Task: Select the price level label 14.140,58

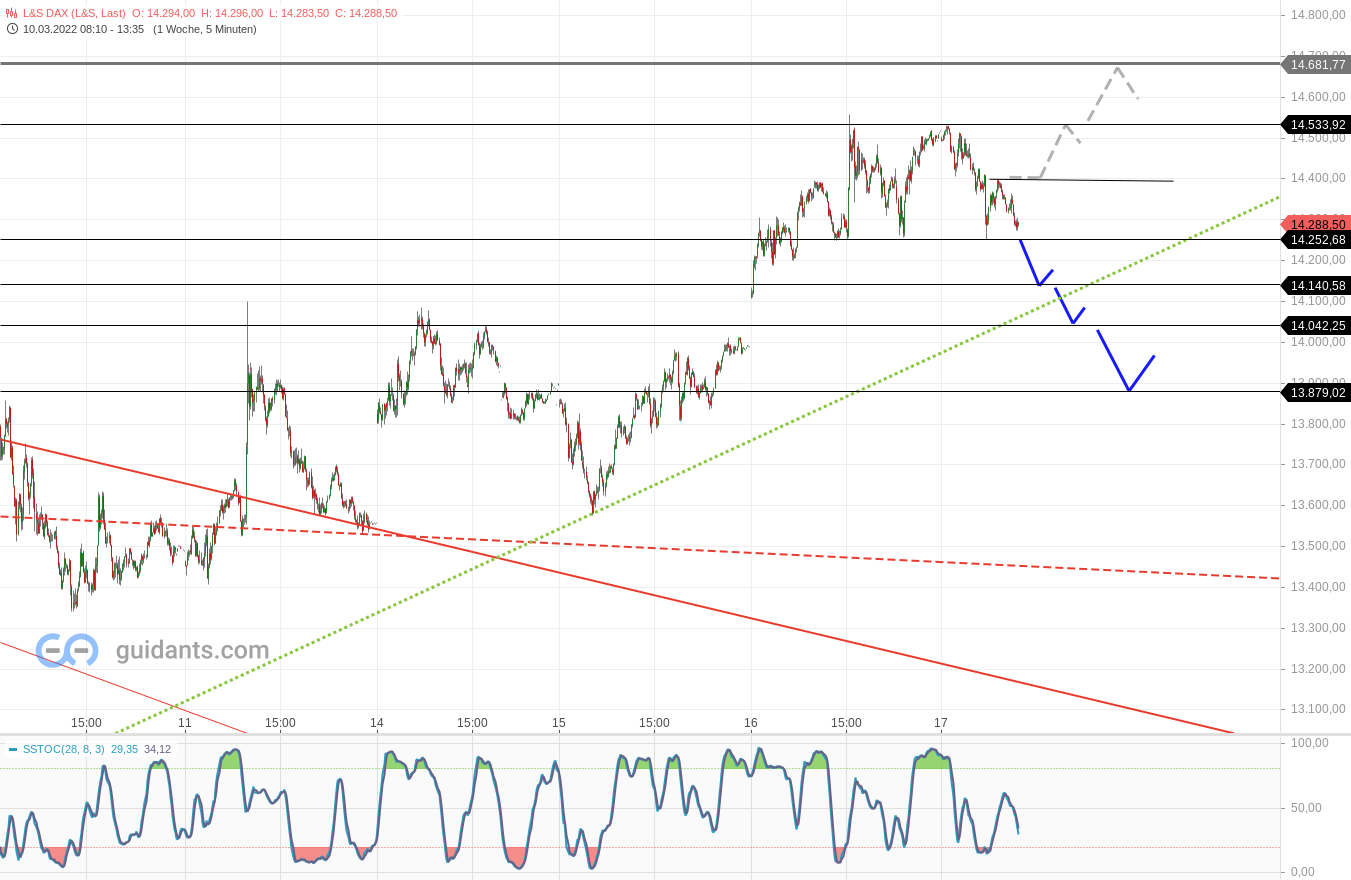Action: tap(1317, 285)
